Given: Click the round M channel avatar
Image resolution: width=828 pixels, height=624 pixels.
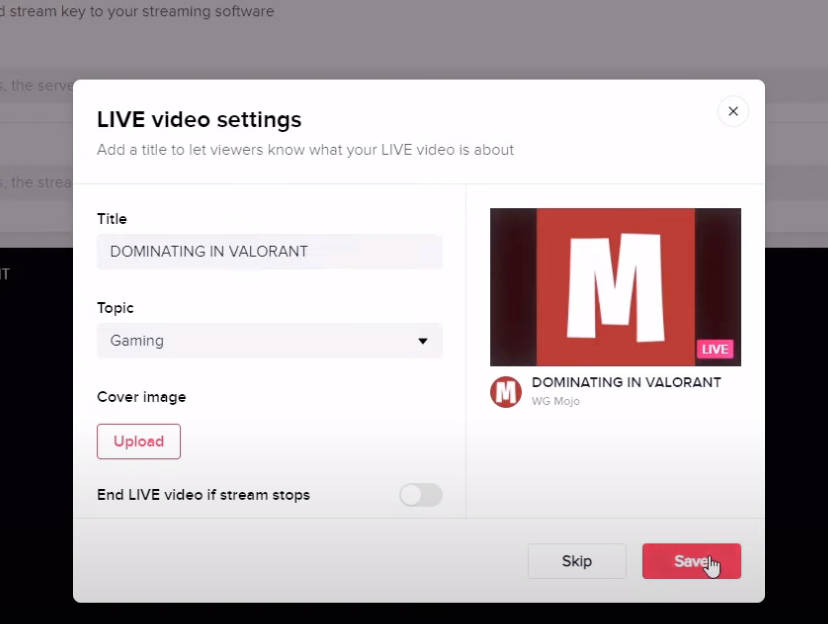Looking at the screenshot, I should (x=506, y=392).
